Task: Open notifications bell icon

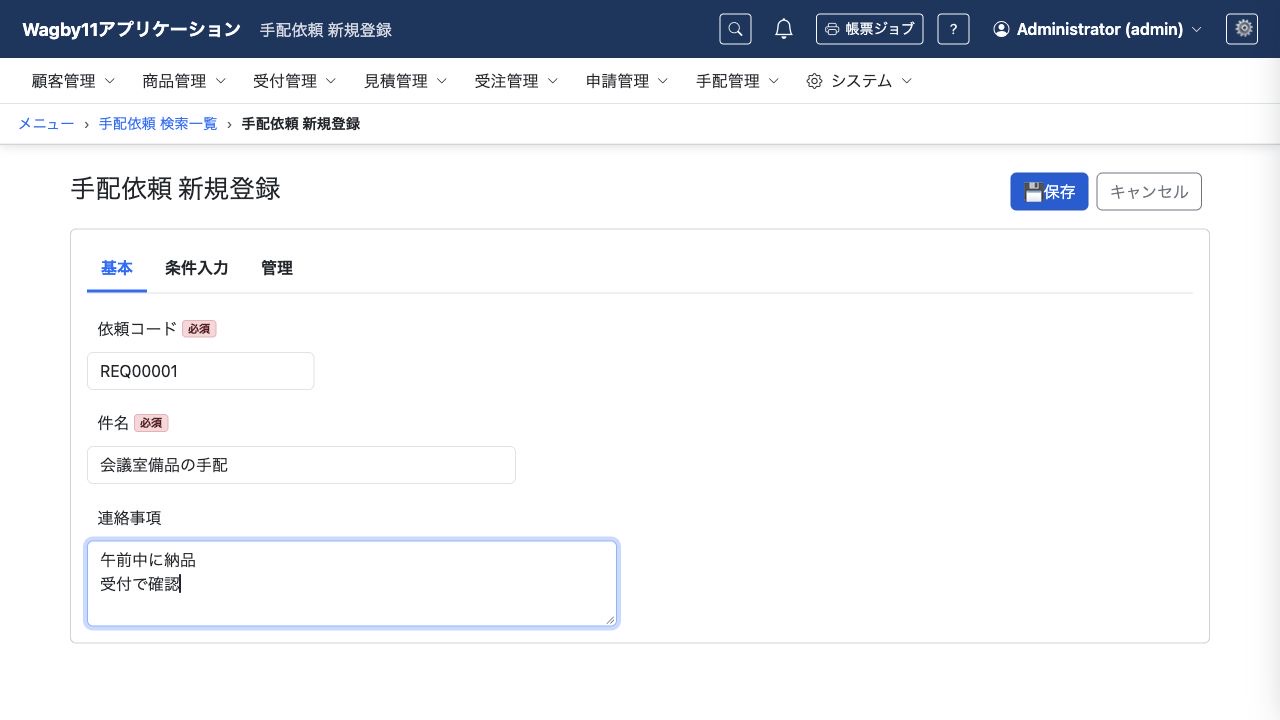Action: [784, 29]
